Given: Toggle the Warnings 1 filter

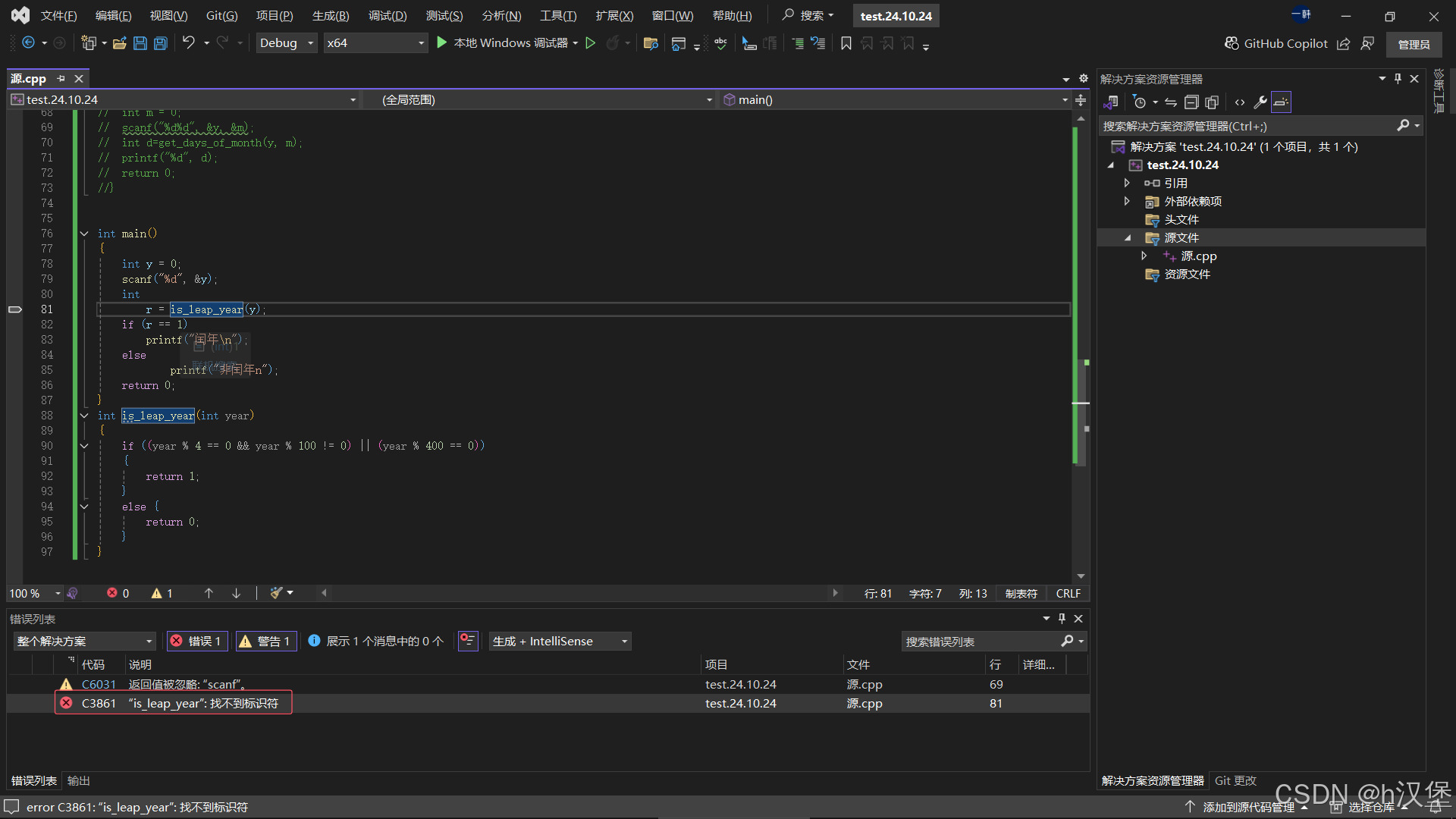Looking at the screenshot, I should pos(265,642).
